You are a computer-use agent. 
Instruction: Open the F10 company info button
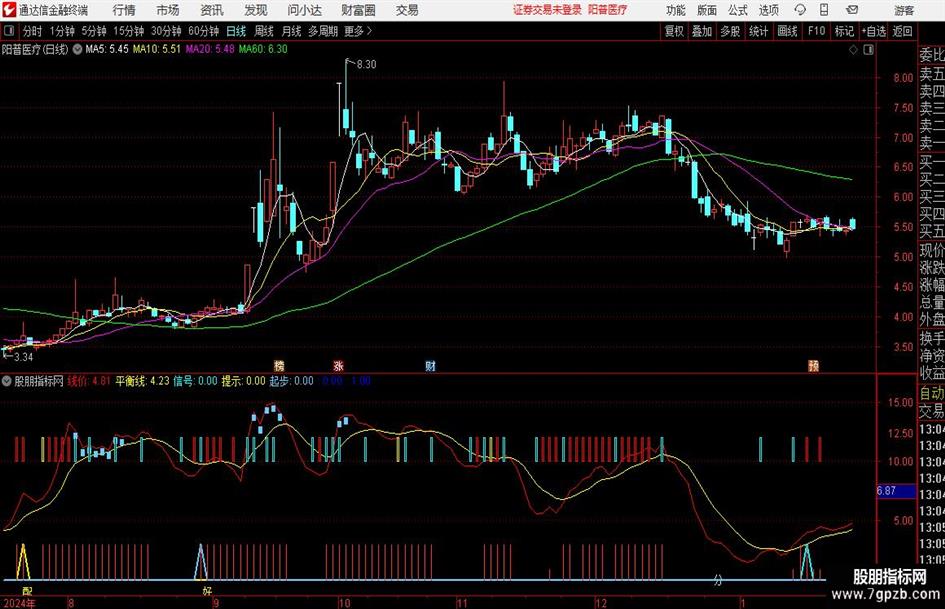pyautogui.click(x=817, y=31)
